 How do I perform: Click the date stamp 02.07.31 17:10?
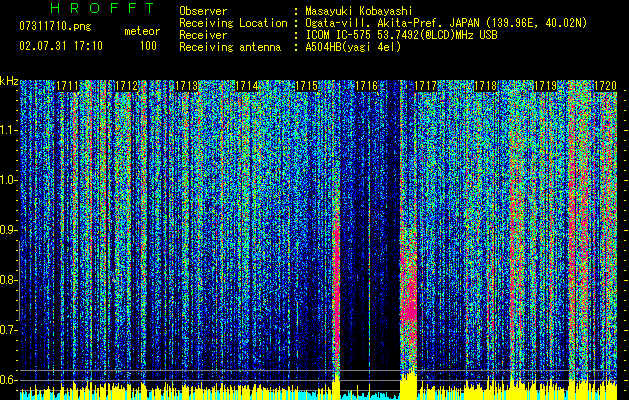coord(61,46)
